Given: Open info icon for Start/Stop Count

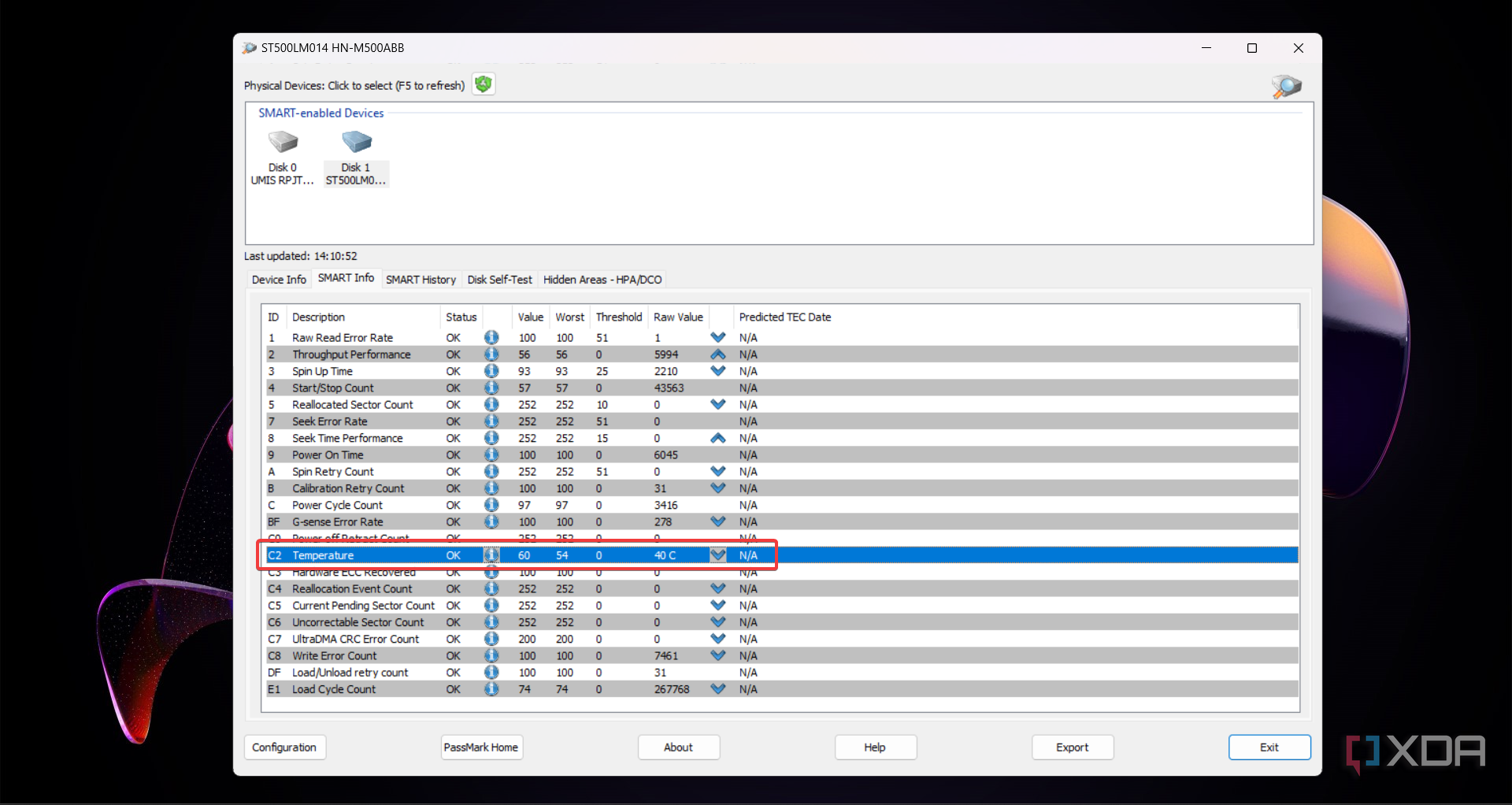Looking at the screenshot, I should tap(491, 388).
